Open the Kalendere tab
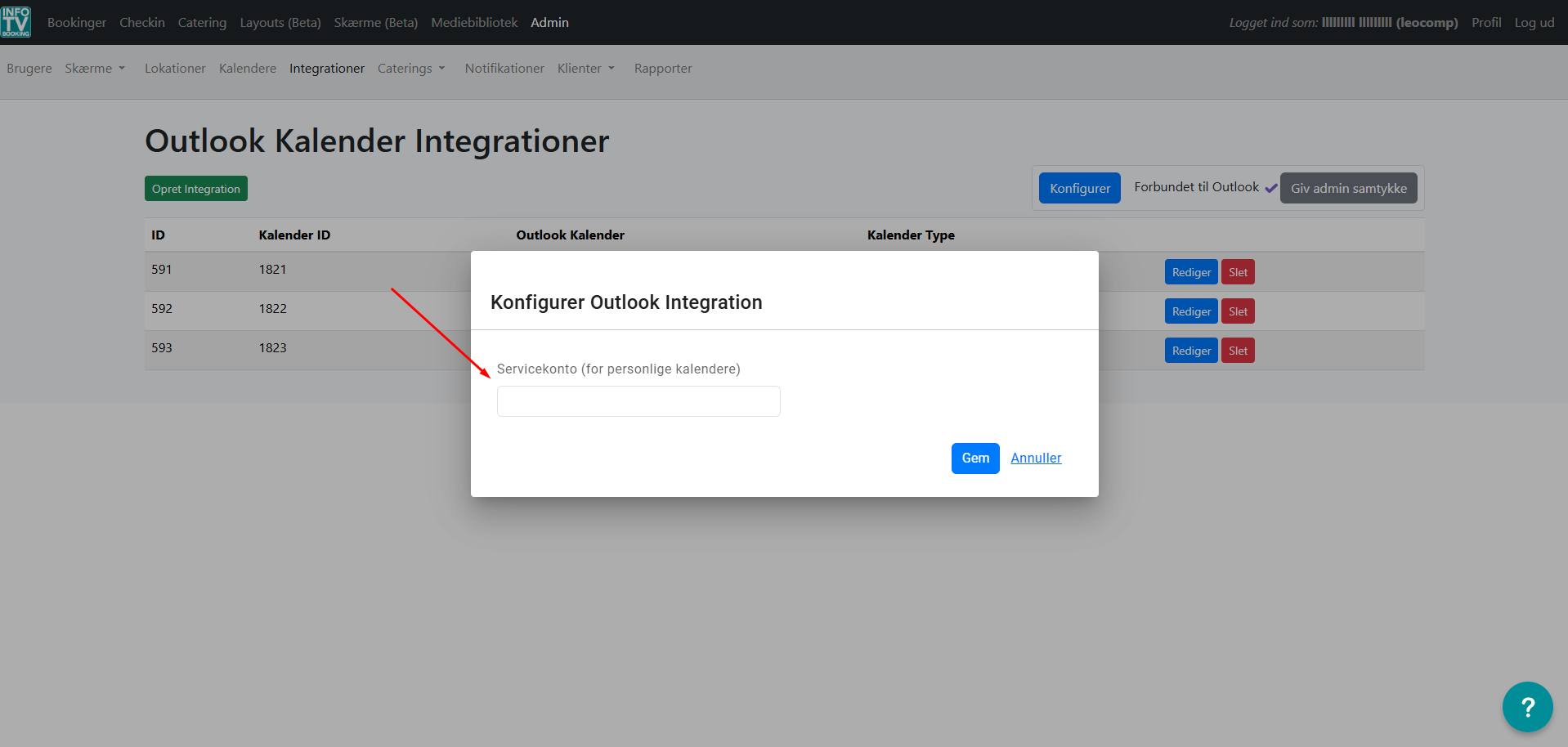Viewport: 1568px width, 747px height. [x=248, y=69]
